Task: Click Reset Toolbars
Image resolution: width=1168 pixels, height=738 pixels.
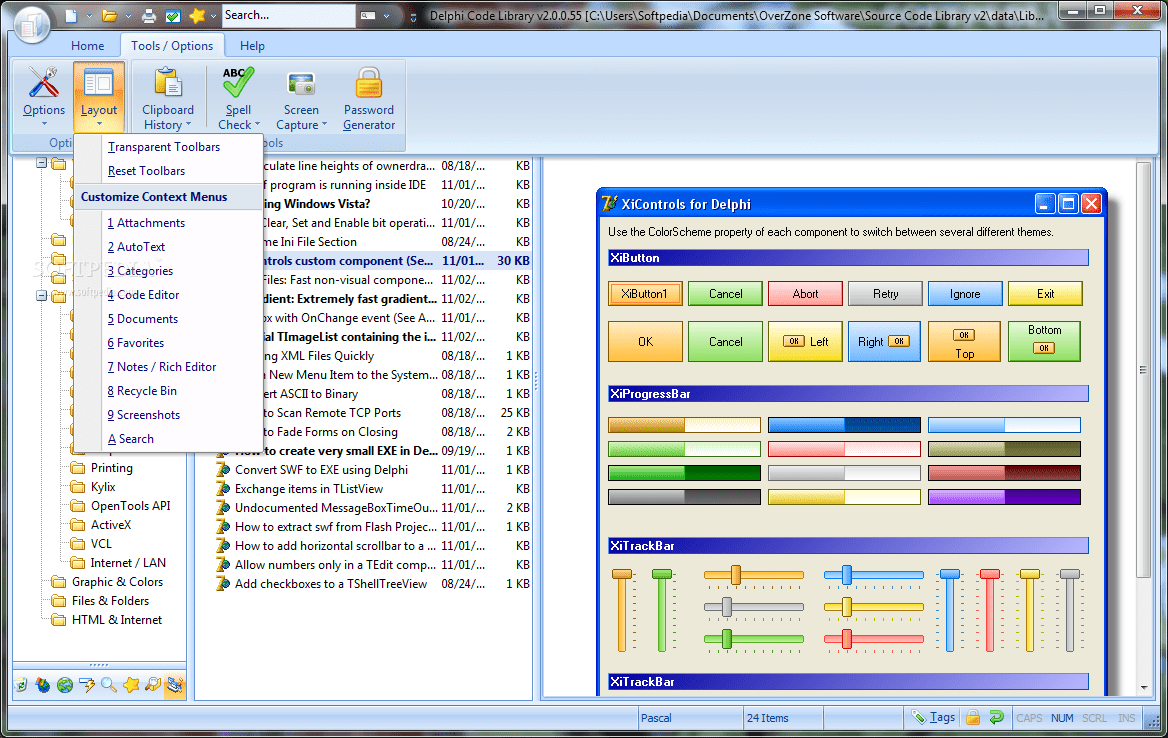Action: pos(146,170)
